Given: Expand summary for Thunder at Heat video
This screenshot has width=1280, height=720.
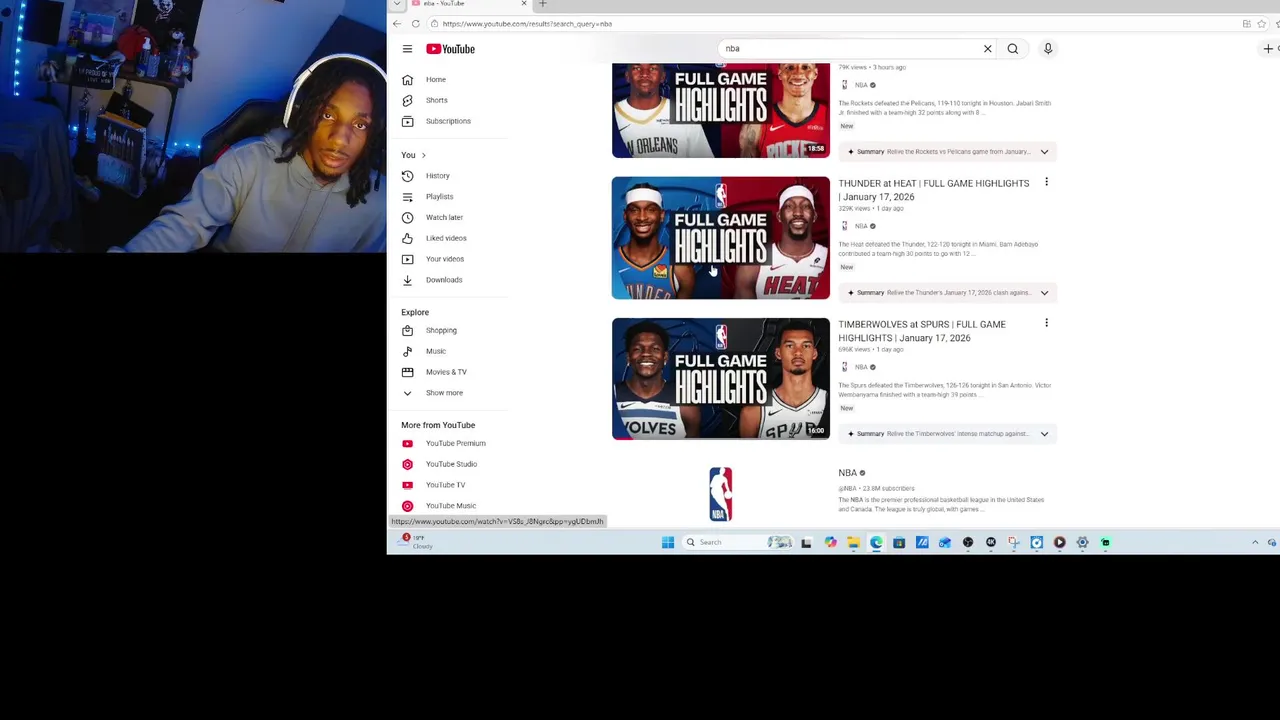Looking at the screenshot, I should coord(1044,293).
